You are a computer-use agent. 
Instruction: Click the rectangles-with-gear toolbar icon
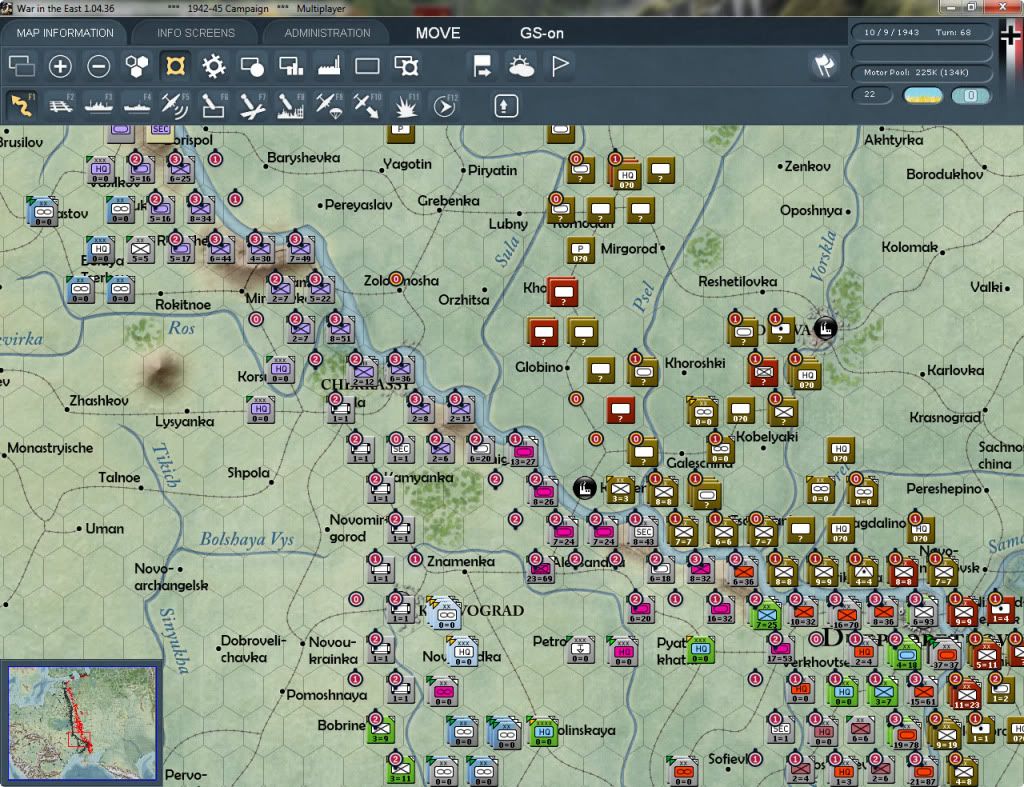[x=406, y=66]
